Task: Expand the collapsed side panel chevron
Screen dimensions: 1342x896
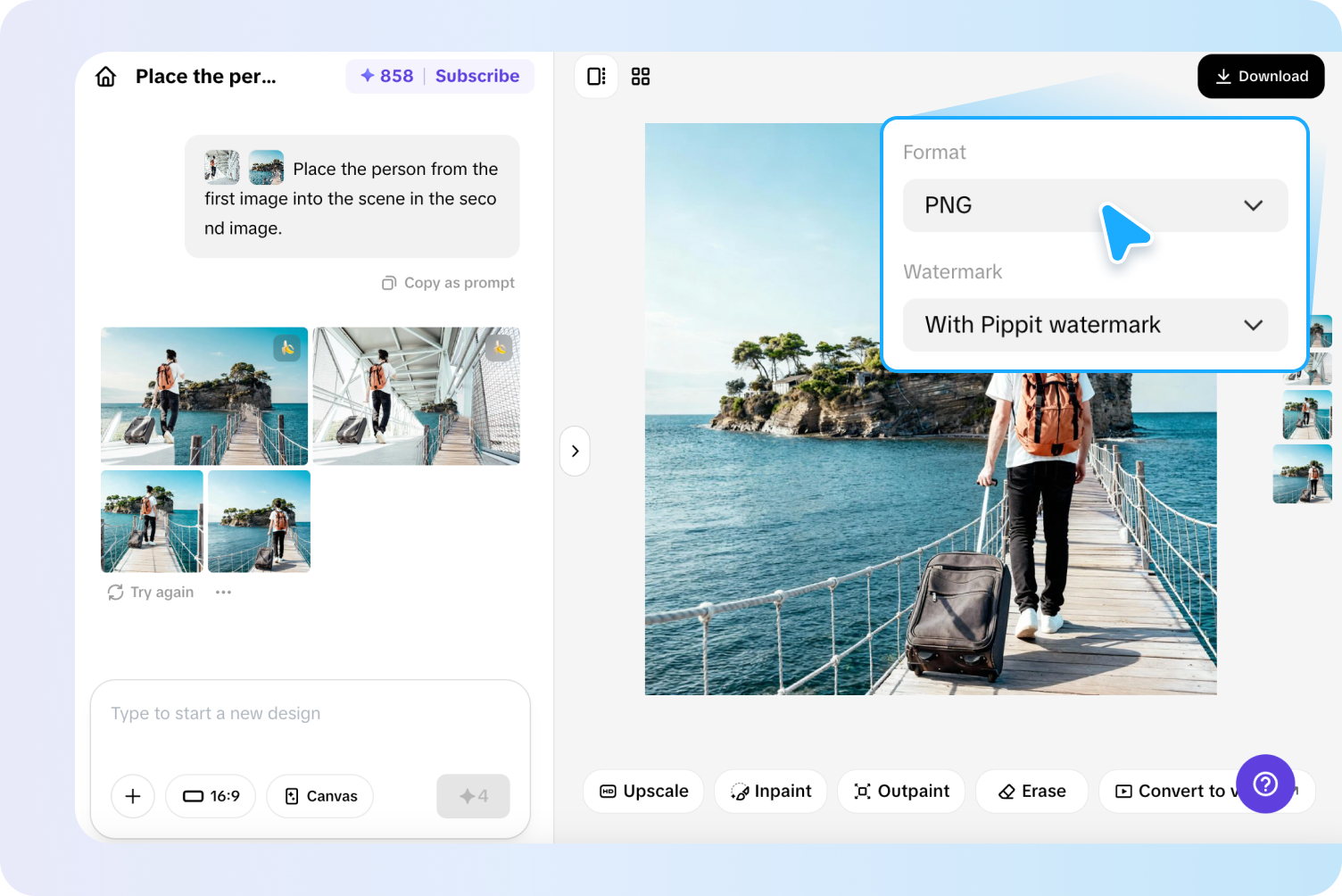Action: (x=575, y=452)
